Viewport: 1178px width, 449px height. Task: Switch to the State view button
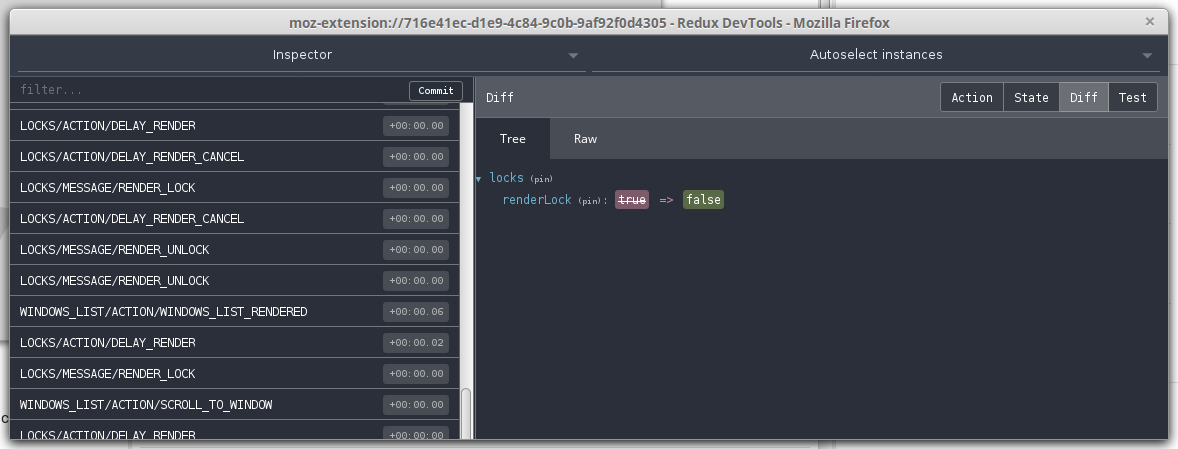coord(1031,98)
